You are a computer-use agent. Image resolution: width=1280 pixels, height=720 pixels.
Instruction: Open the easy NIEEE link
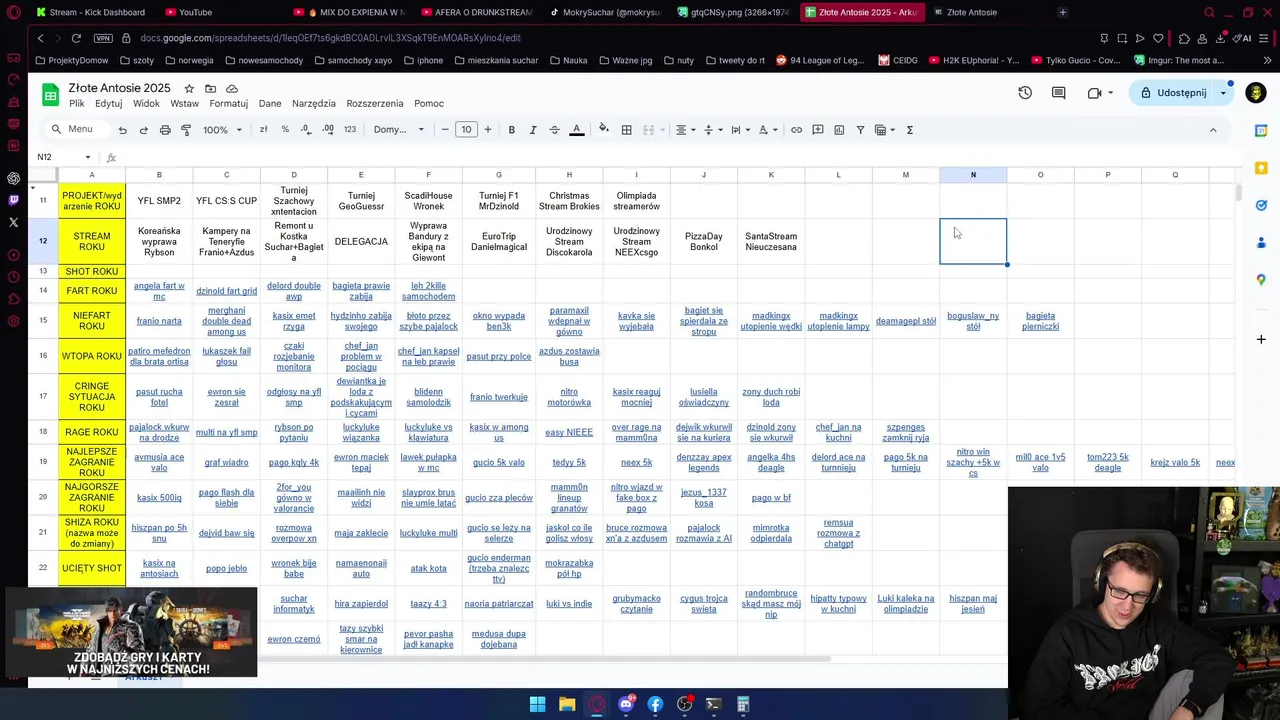tap(569, 432)
